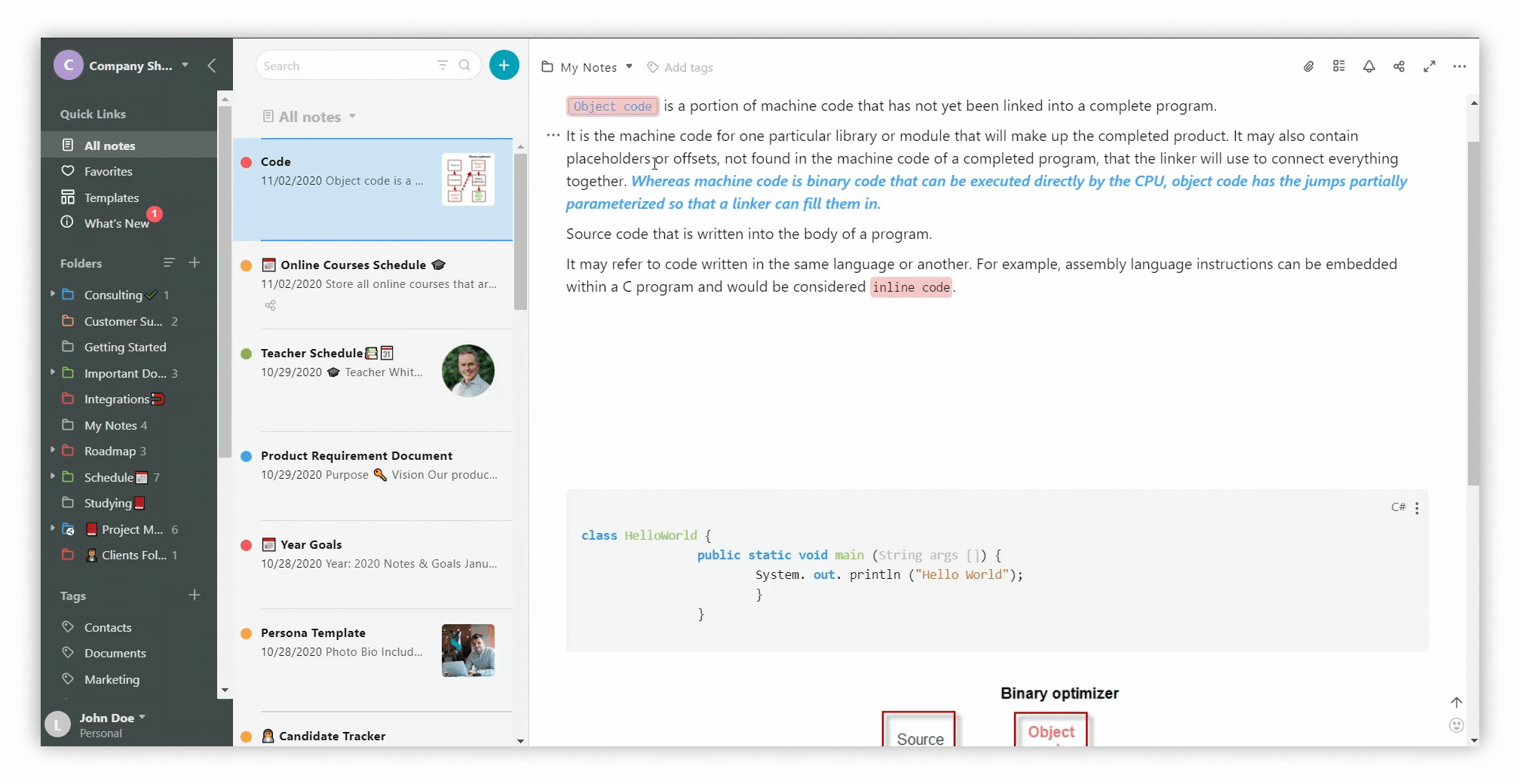The height and width of the screenshot is (784, 1520).
Task: Open the Candidate Tracker note
Action: [x=373, y=730]
